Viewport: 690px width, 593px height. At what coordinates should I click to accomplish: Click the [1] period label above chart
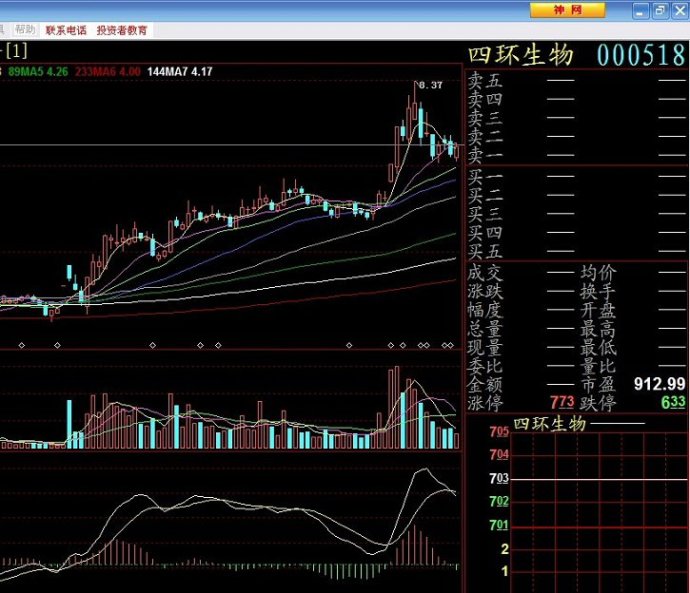[x=17, y=50]
